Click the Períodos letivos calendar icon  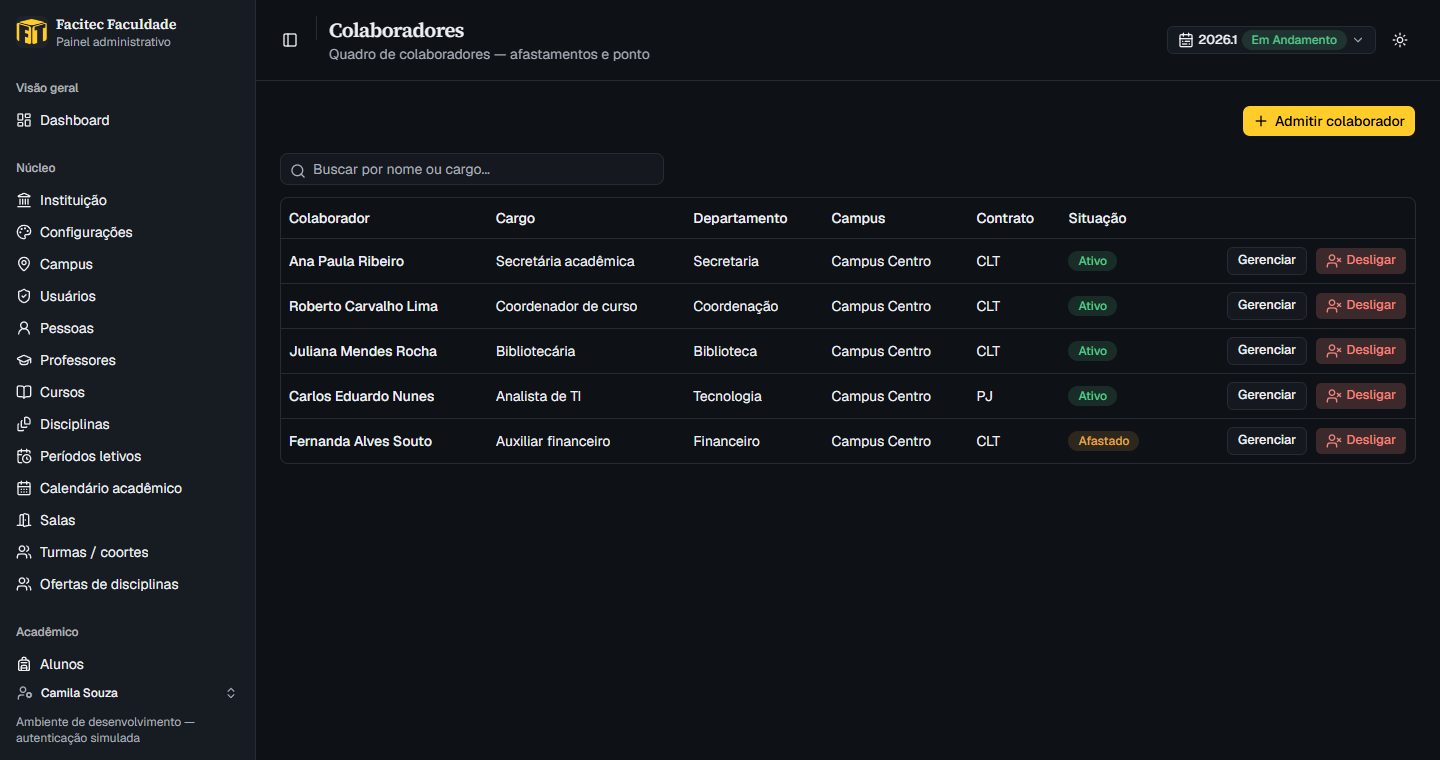24,456
